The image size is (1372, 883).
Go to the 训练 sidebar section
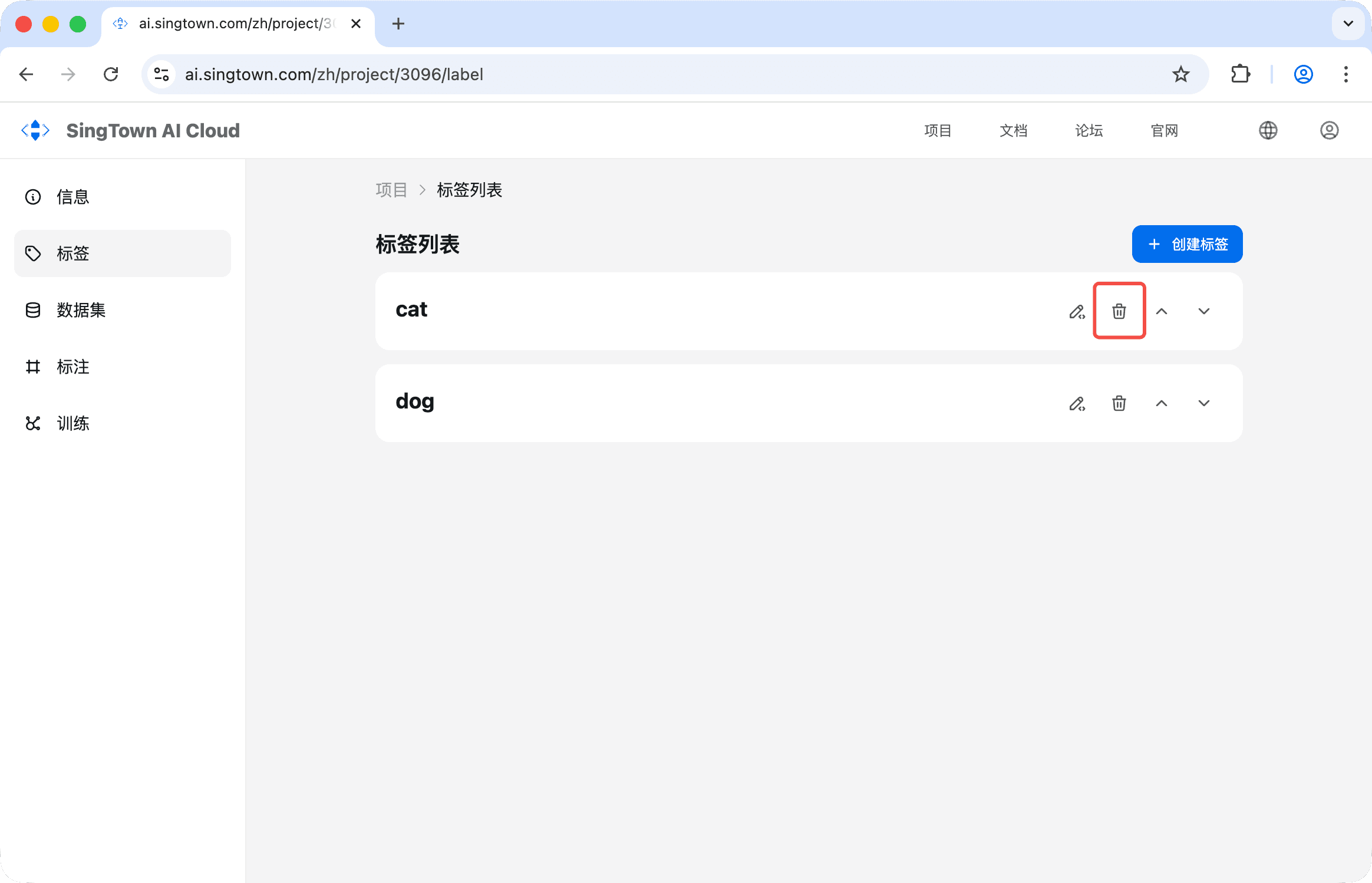click(72, 423)
